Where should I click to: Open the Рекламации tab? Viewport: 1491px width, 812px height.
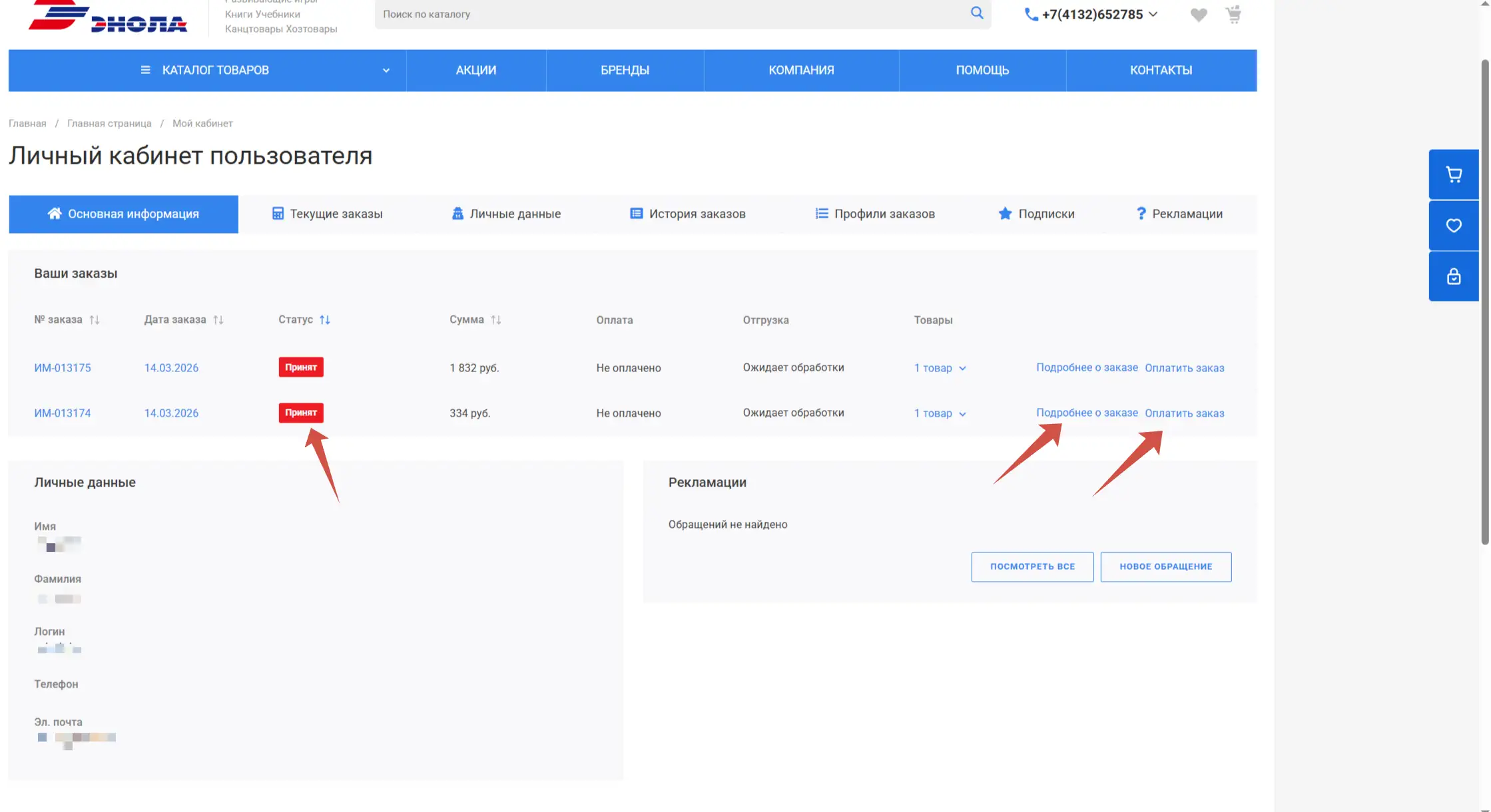tap(1179, 214)
